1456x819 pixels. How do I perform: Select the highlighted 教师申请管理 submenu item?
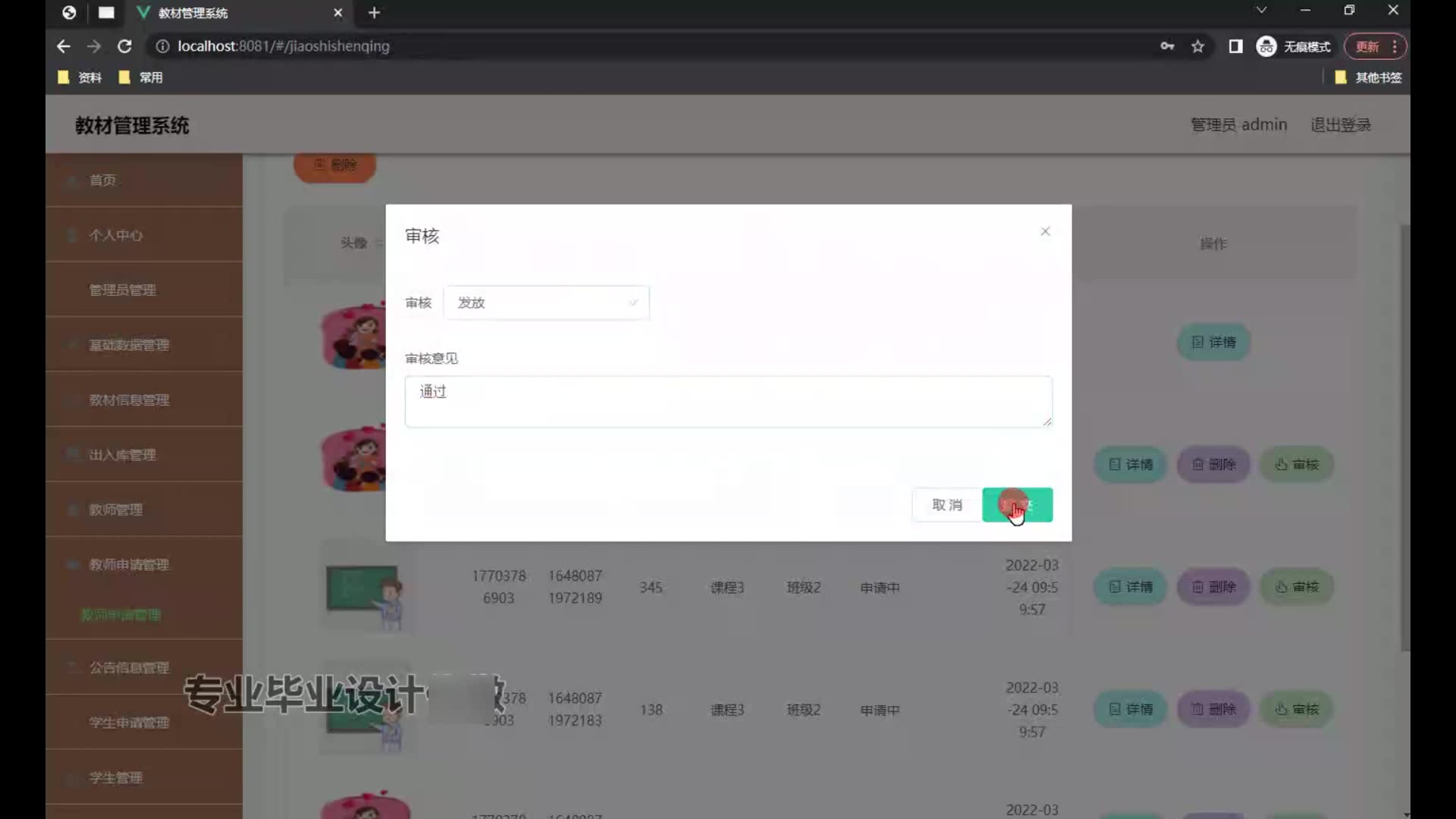coord(121,615)
